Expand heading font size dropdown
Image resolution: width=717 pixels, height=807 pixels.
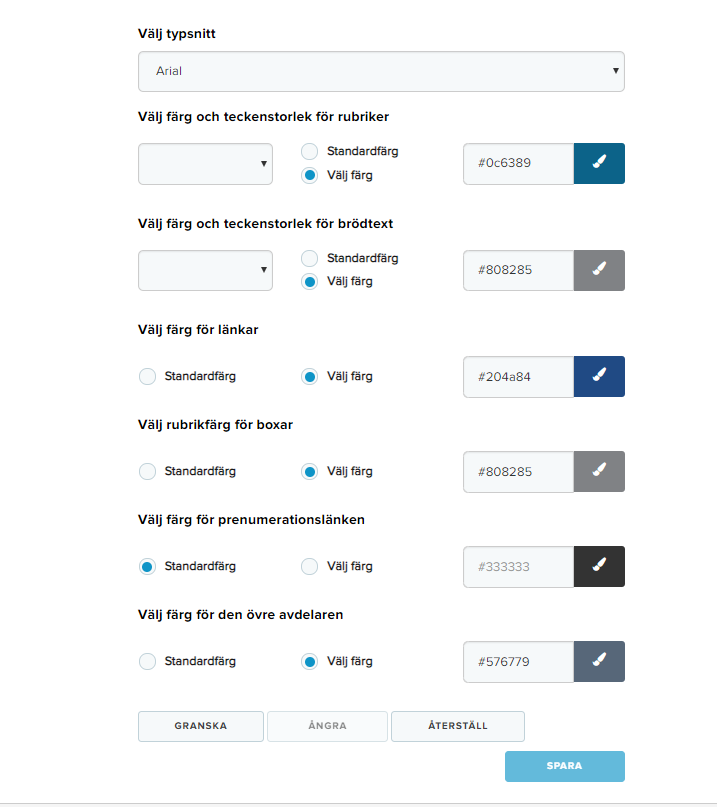(x=205, y=164)
